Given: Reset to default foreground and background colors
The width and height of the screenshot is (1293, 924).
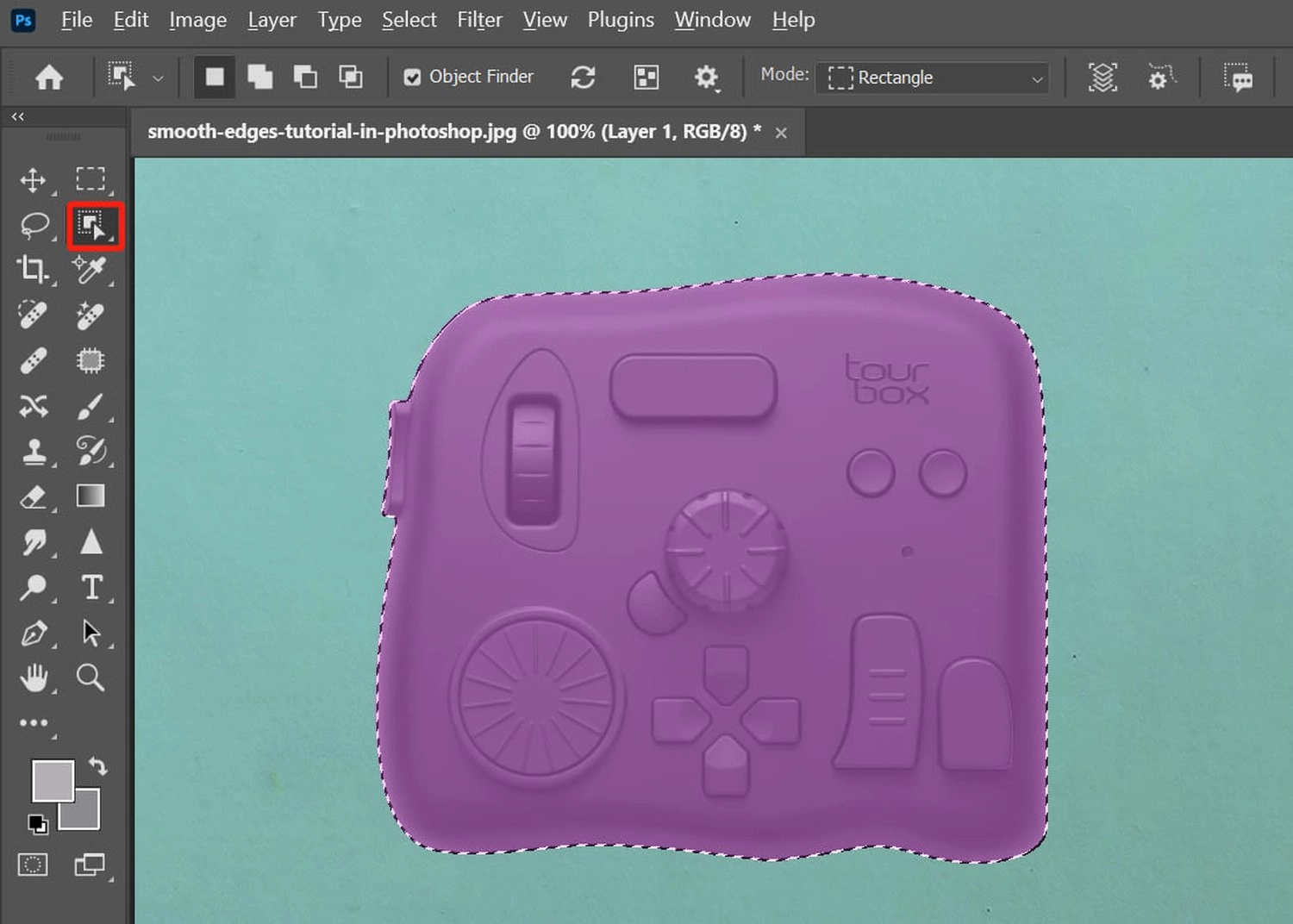Looking at the screenshot, I should click(37, 824).
